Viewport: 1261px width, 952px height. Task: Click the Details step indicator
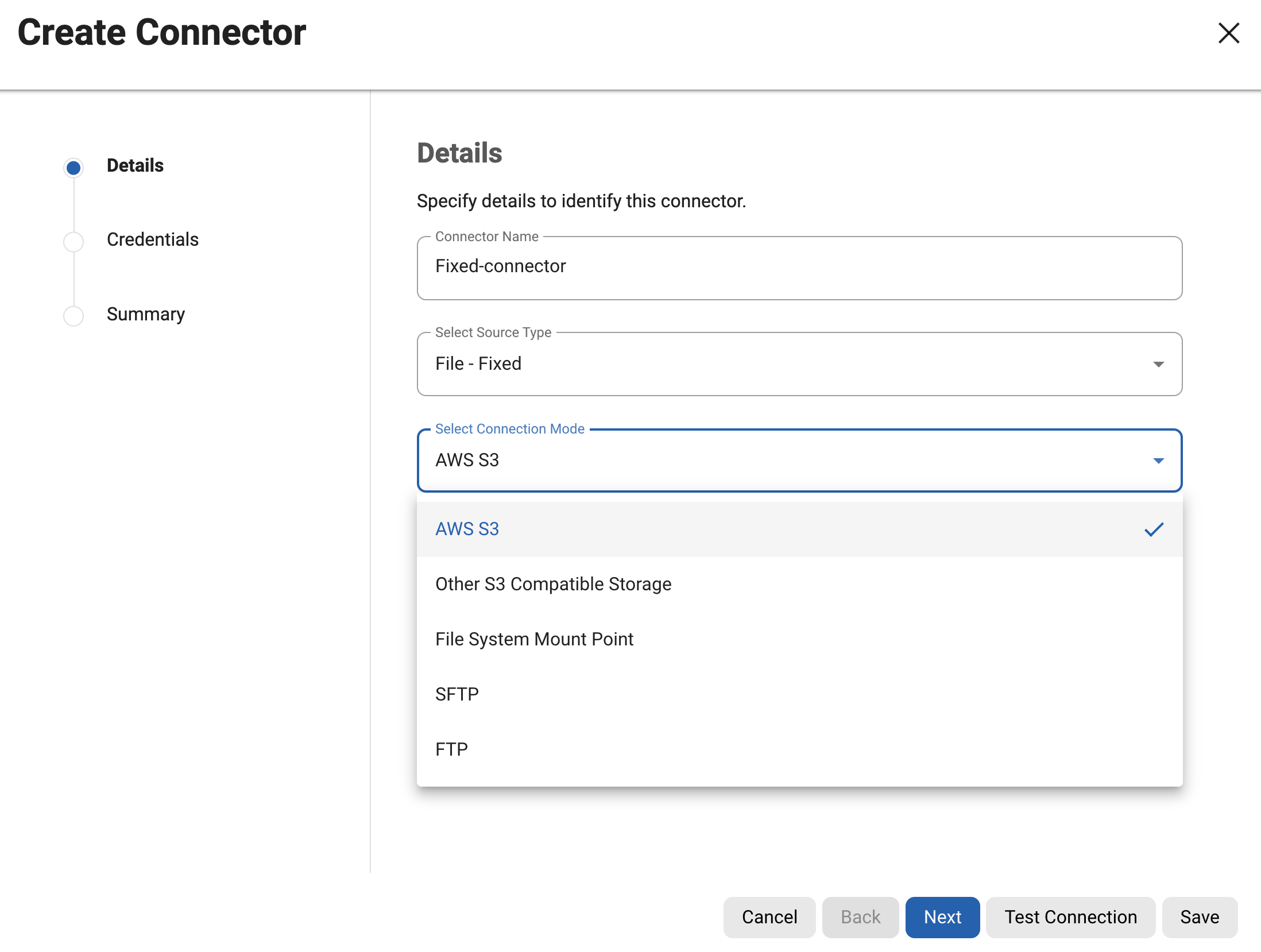pyautogui.click(x=74, y=167)
